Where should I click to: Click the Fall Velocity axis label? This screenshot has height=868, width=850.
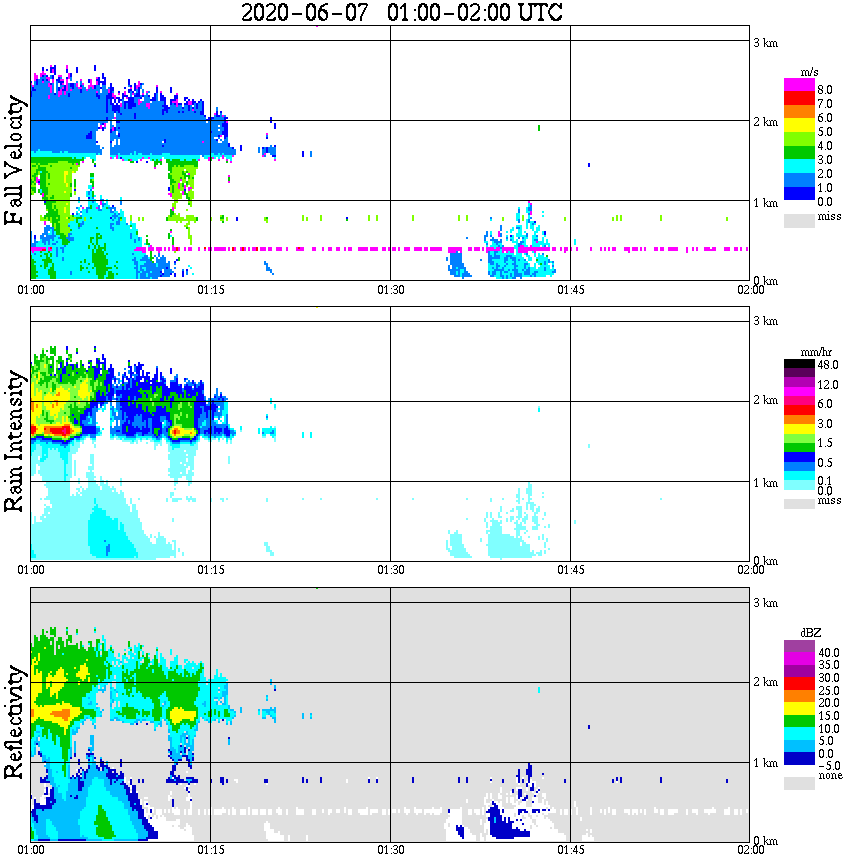point(14,161)
